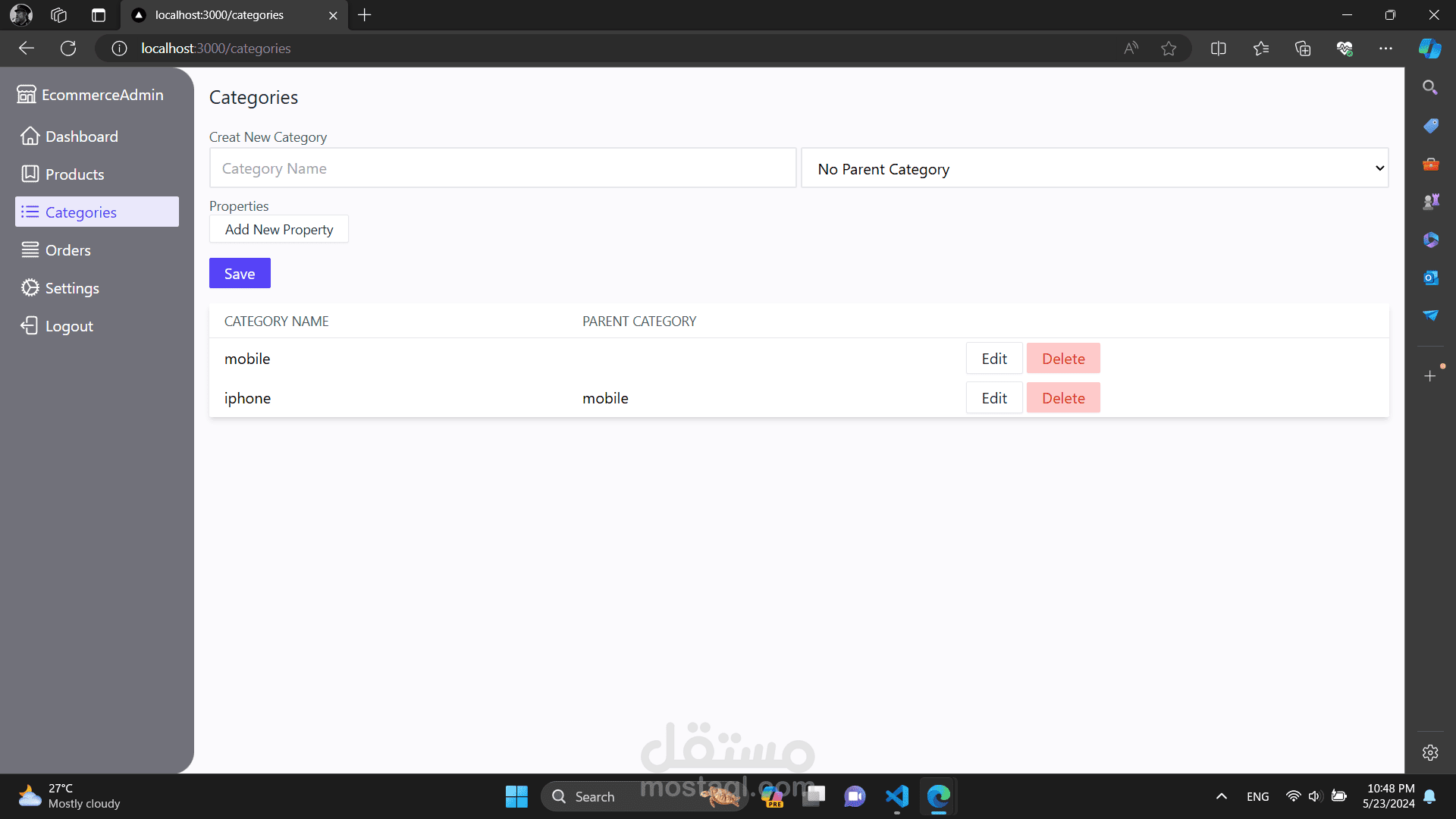Open Settings via the gear icon in sidebar
The height and width of the screenshot is (819, 1456).
30,288
